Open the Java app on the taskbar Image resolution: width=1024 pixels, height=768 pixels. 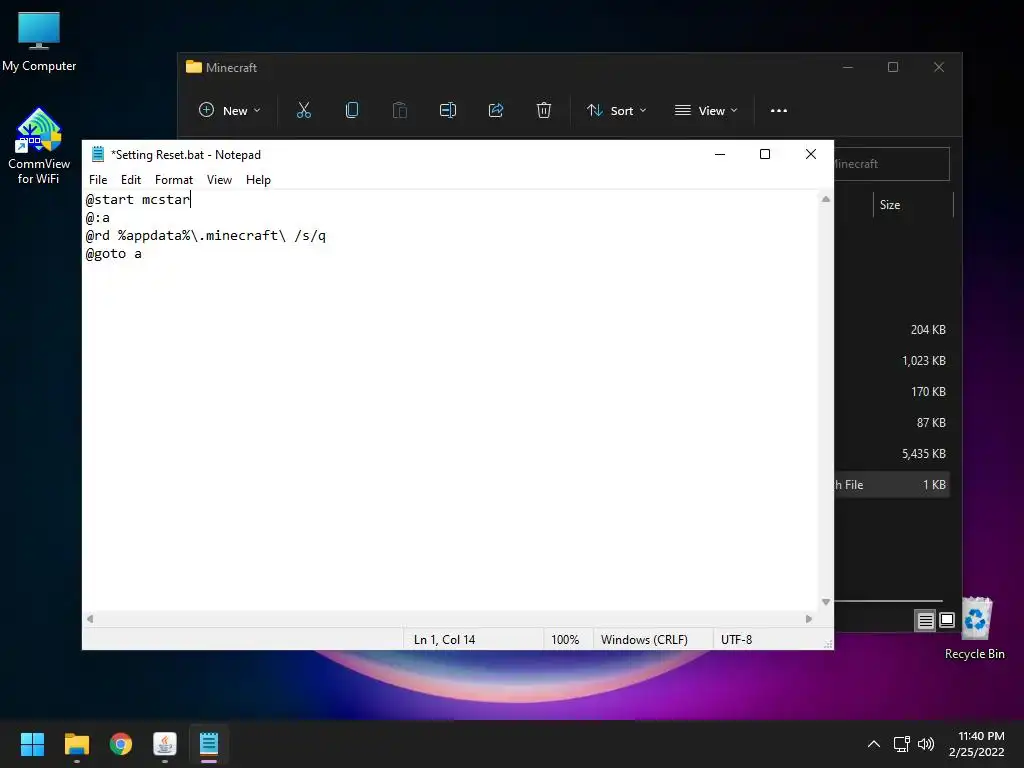(165, 744)
